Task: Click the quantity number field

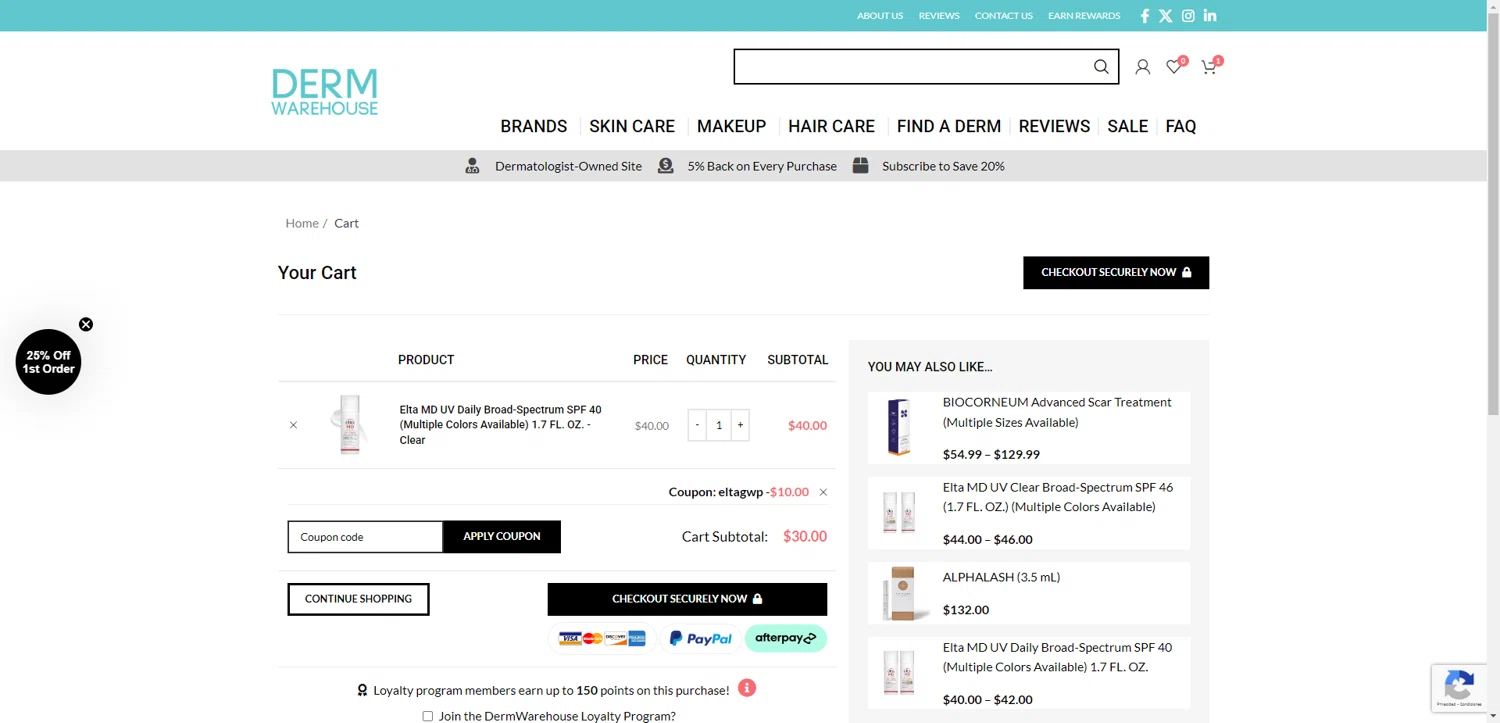Action: pos(718,425)
